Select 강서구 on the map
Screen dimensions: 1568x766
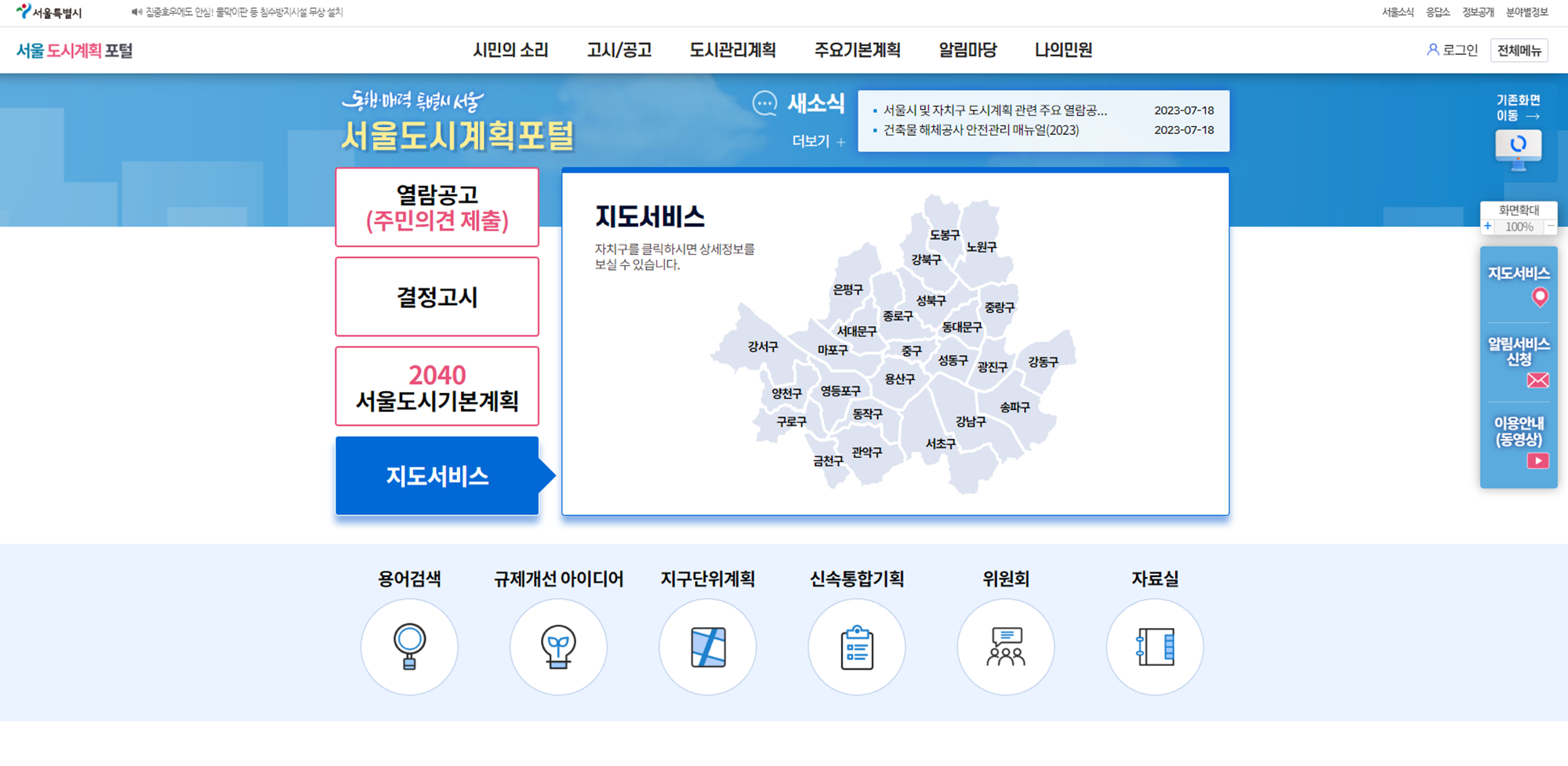(763, 346)
